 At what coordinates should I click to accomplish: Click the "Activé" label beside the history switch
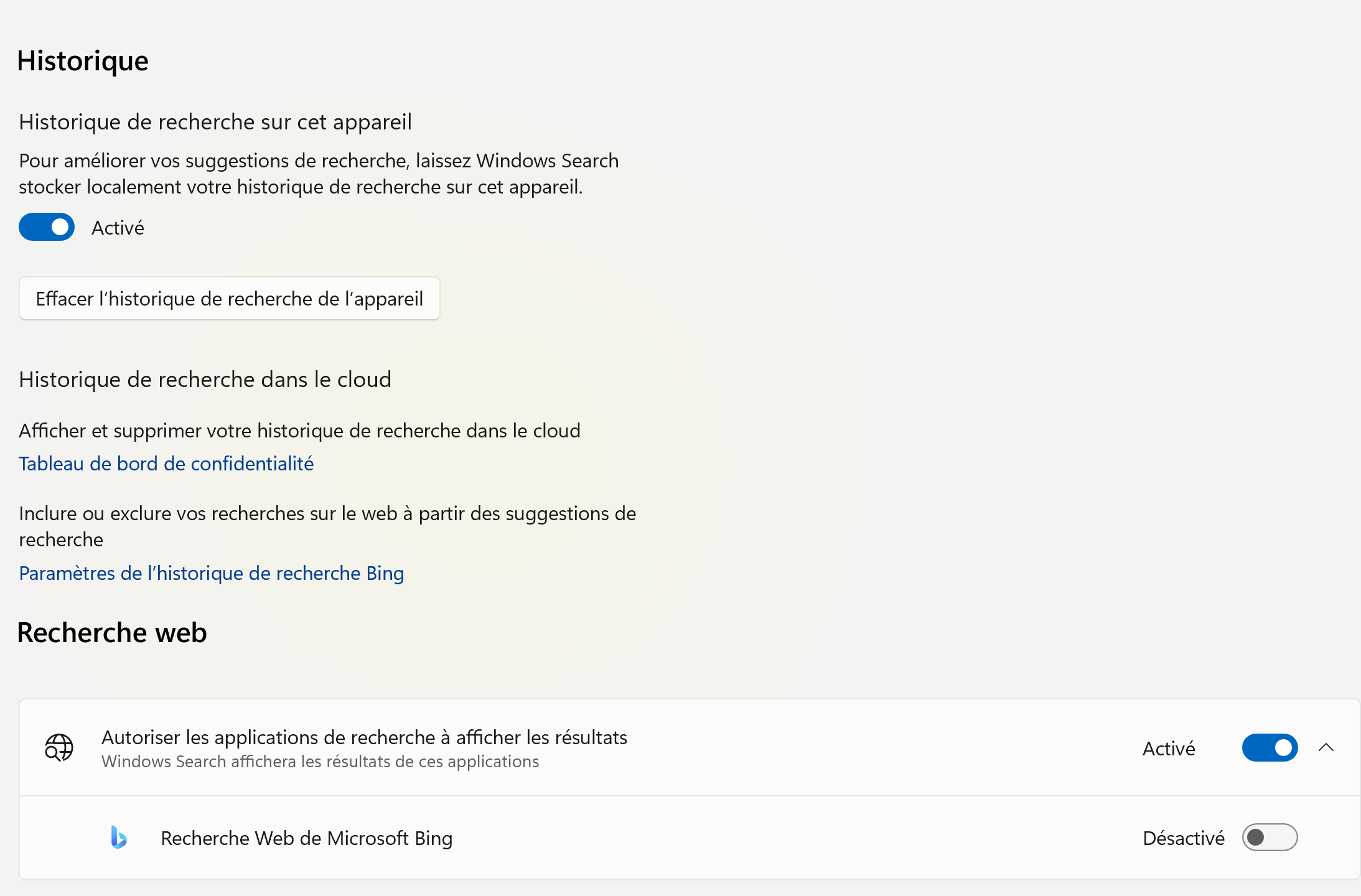click(x=118, y=227)
